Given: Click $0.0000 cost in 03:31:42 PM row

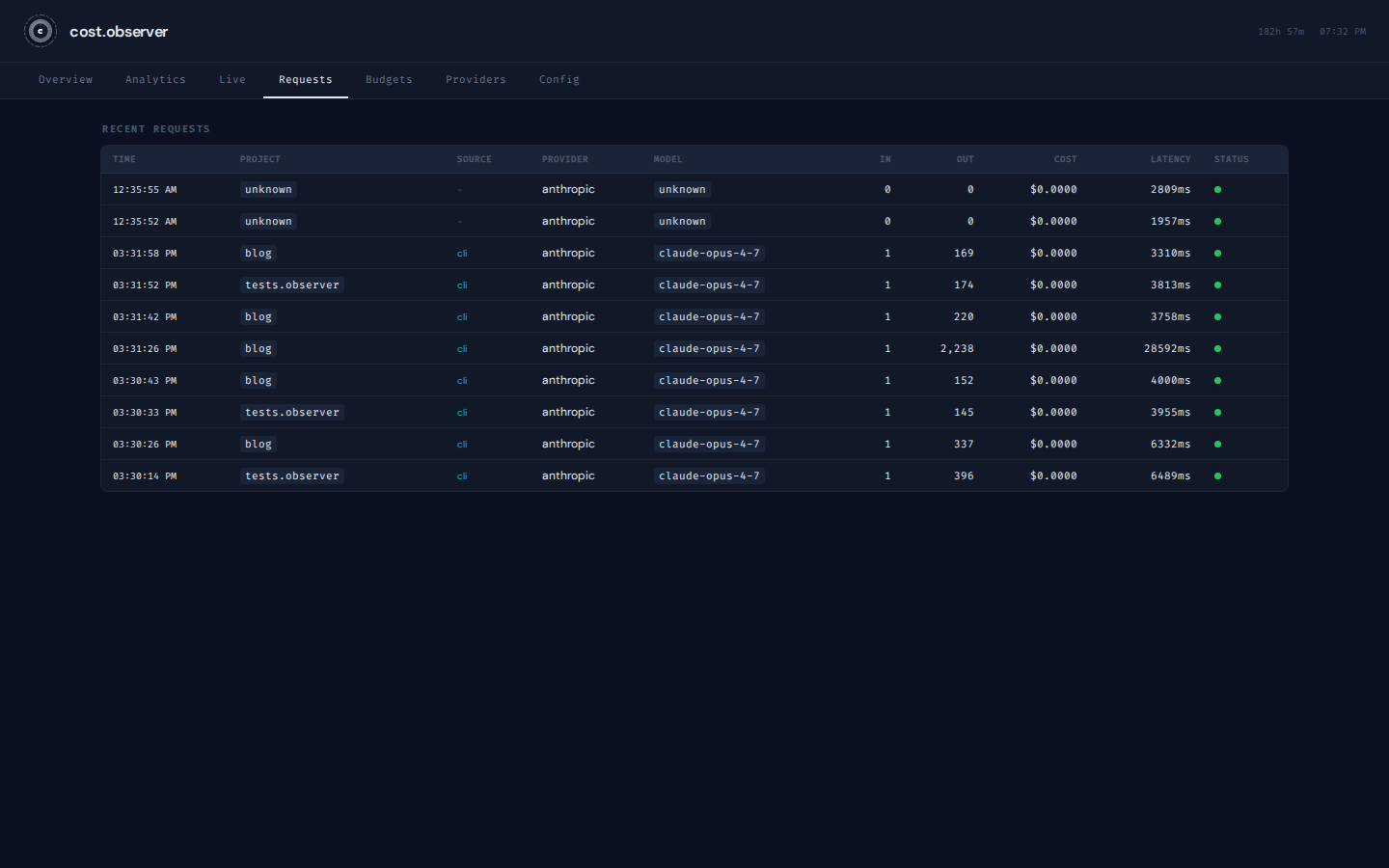Looking at the screenshot, I should [1053, 317].
